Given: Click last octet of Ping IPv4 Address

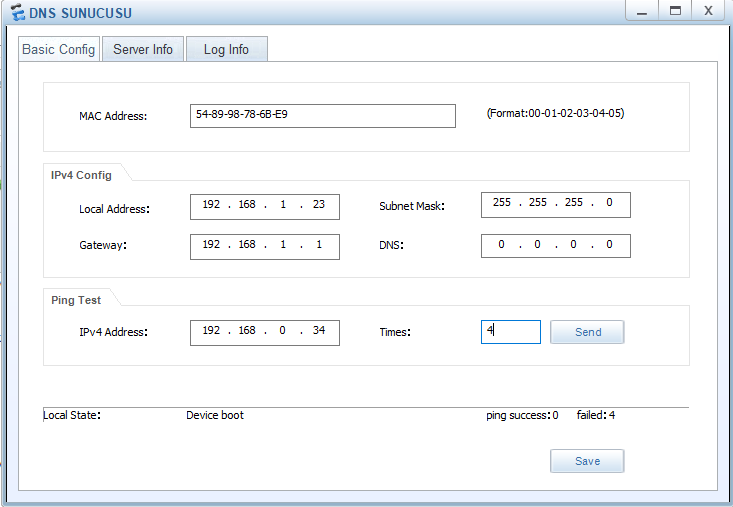Looking at the screenshot, I should 318,331.
